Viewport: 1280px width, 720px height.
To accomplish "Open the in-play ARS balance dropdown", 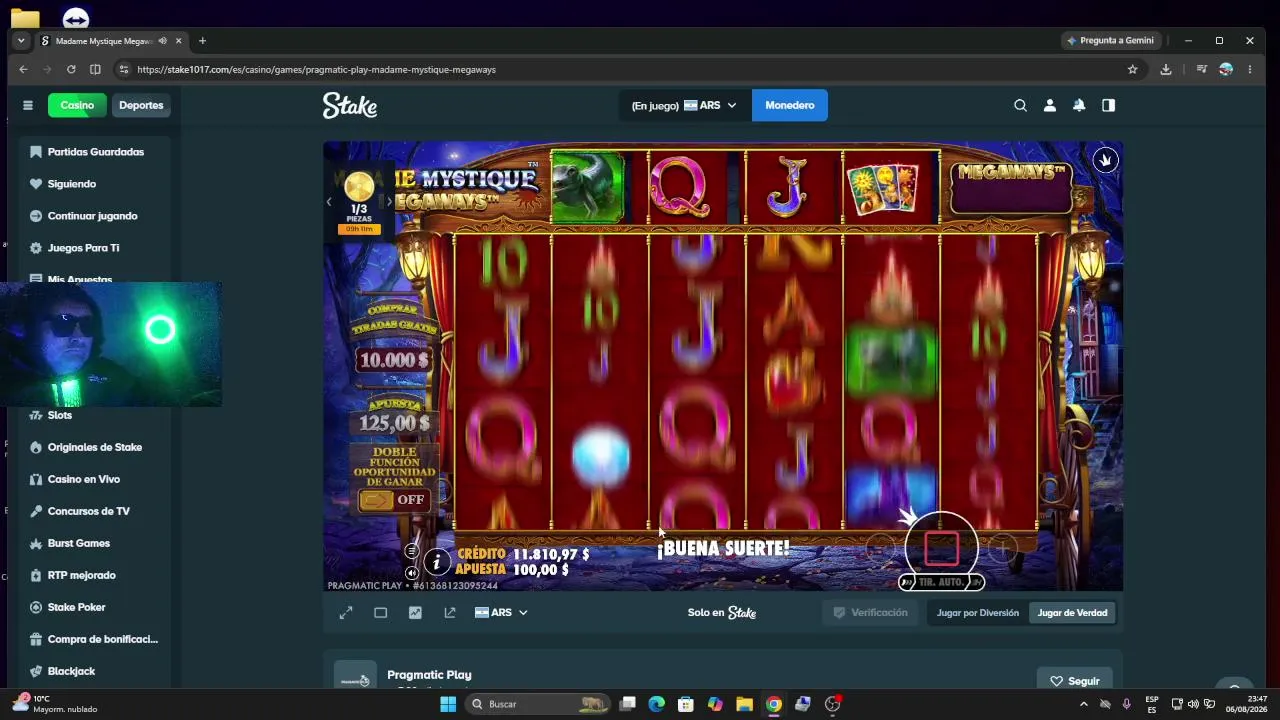I will [684, 105].
